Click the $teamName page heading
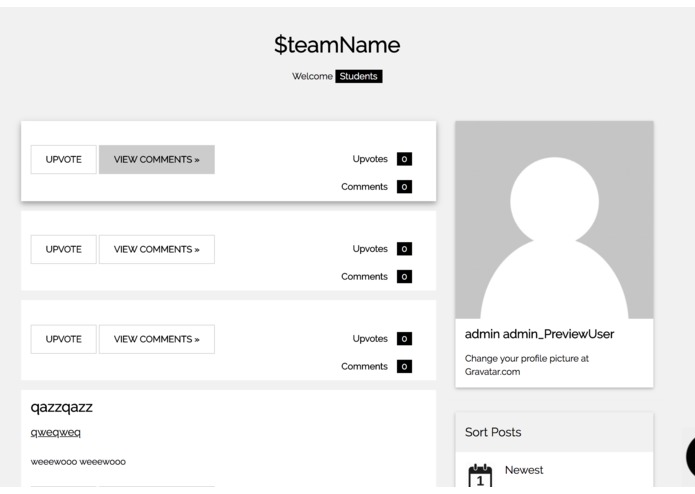The height and width of the screenshot is (494, 695). pos(337,45)
